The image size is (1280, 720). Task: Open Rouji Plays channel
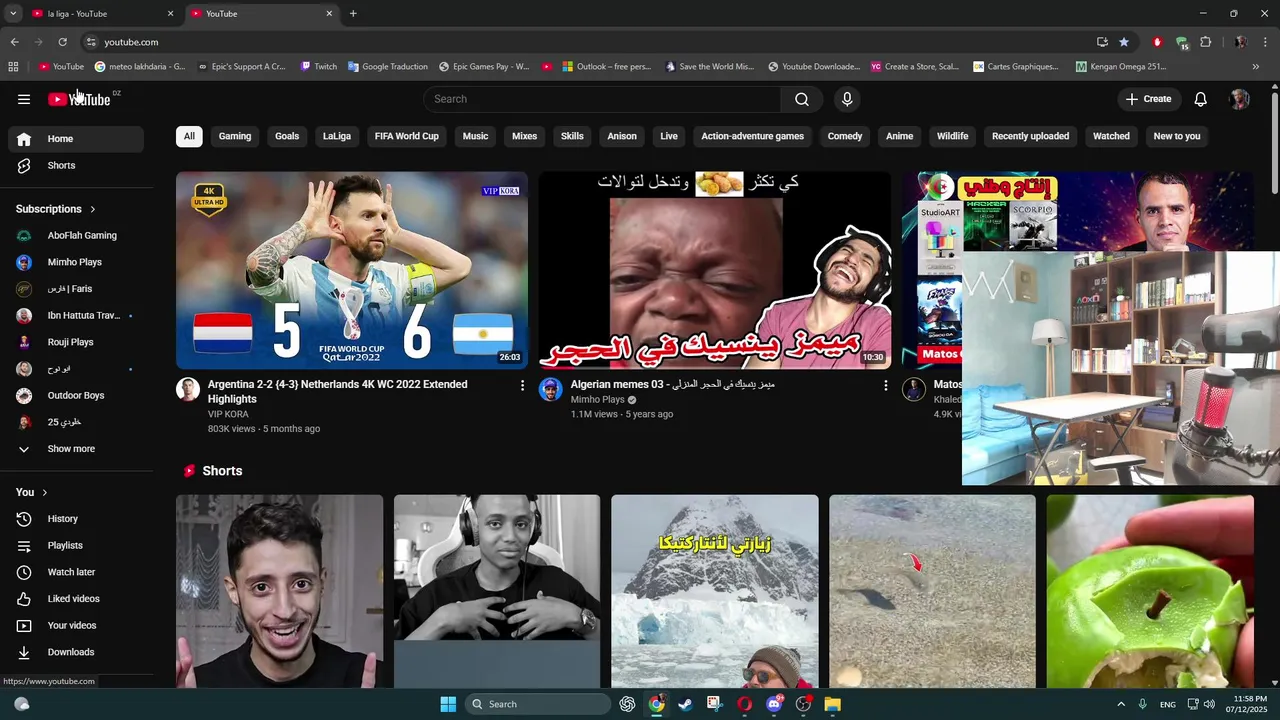click(76, 342)
